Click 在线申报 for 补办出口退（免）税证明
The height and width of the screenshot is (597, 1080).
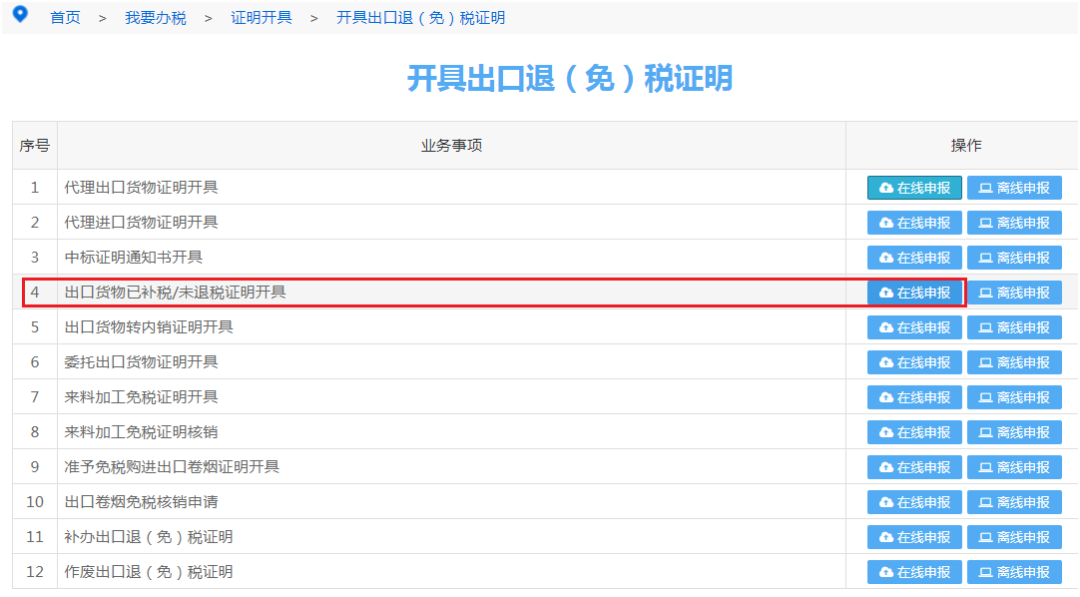tap(915, 537)
